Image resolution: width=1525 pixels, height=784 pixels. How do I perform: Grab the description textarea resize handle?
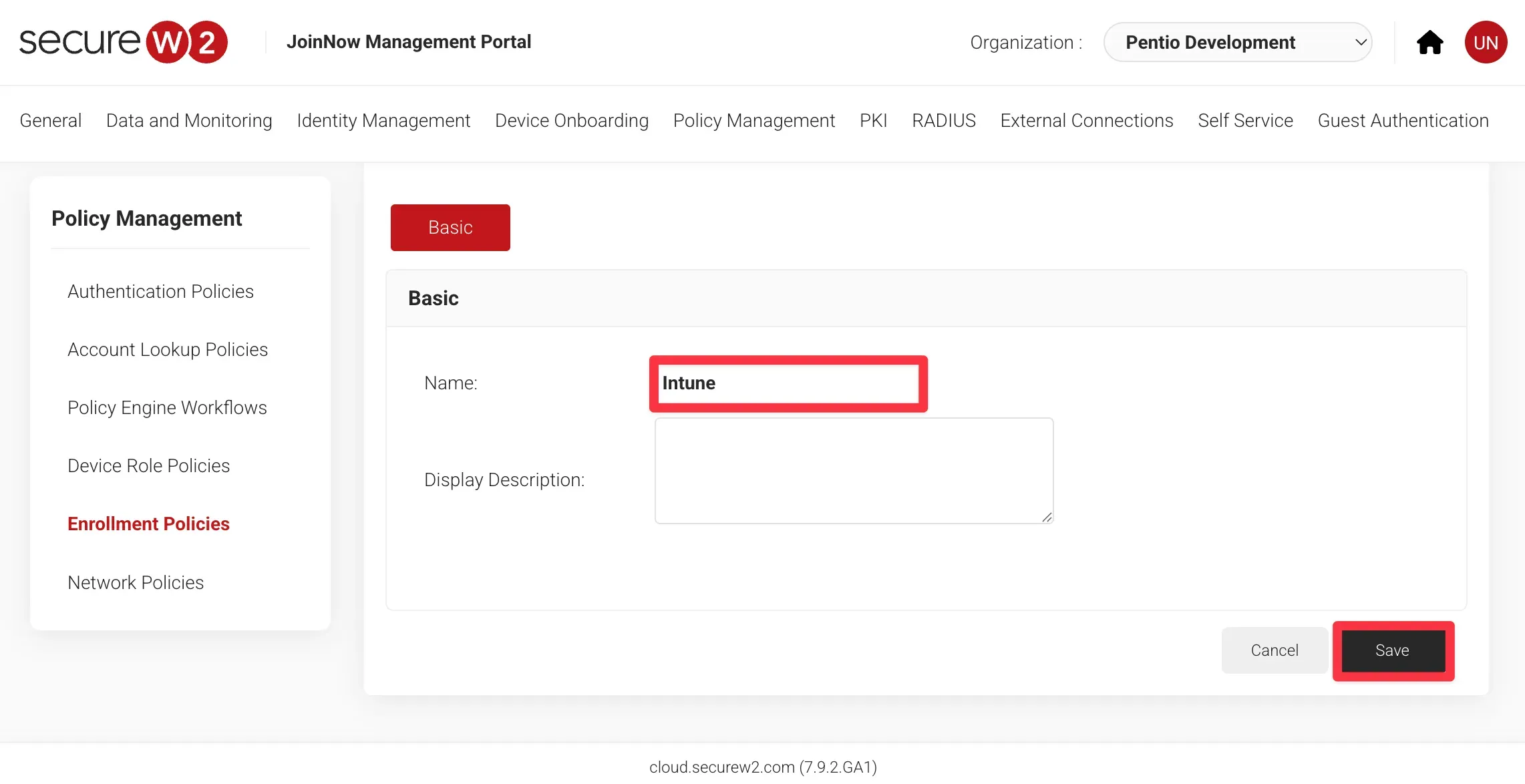[x=1047, y=518]
